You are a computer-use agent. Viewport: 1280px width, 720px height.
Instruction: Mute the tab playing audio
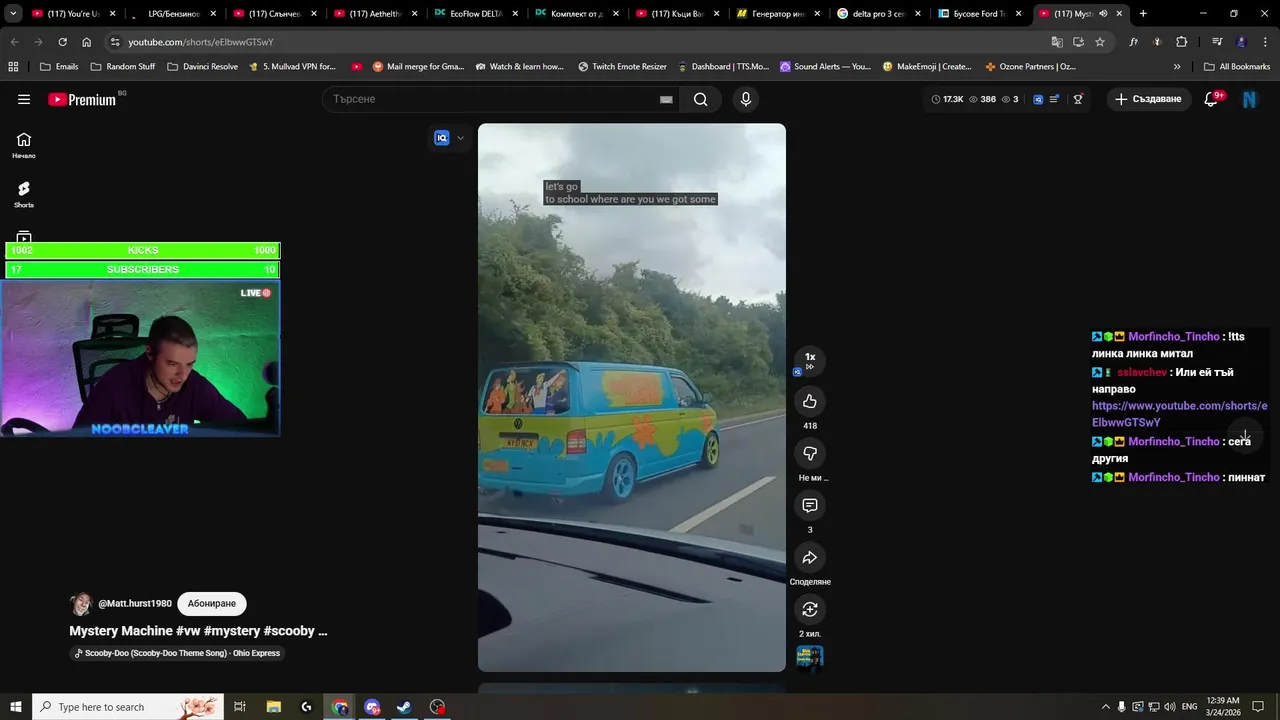[1103, 14]
